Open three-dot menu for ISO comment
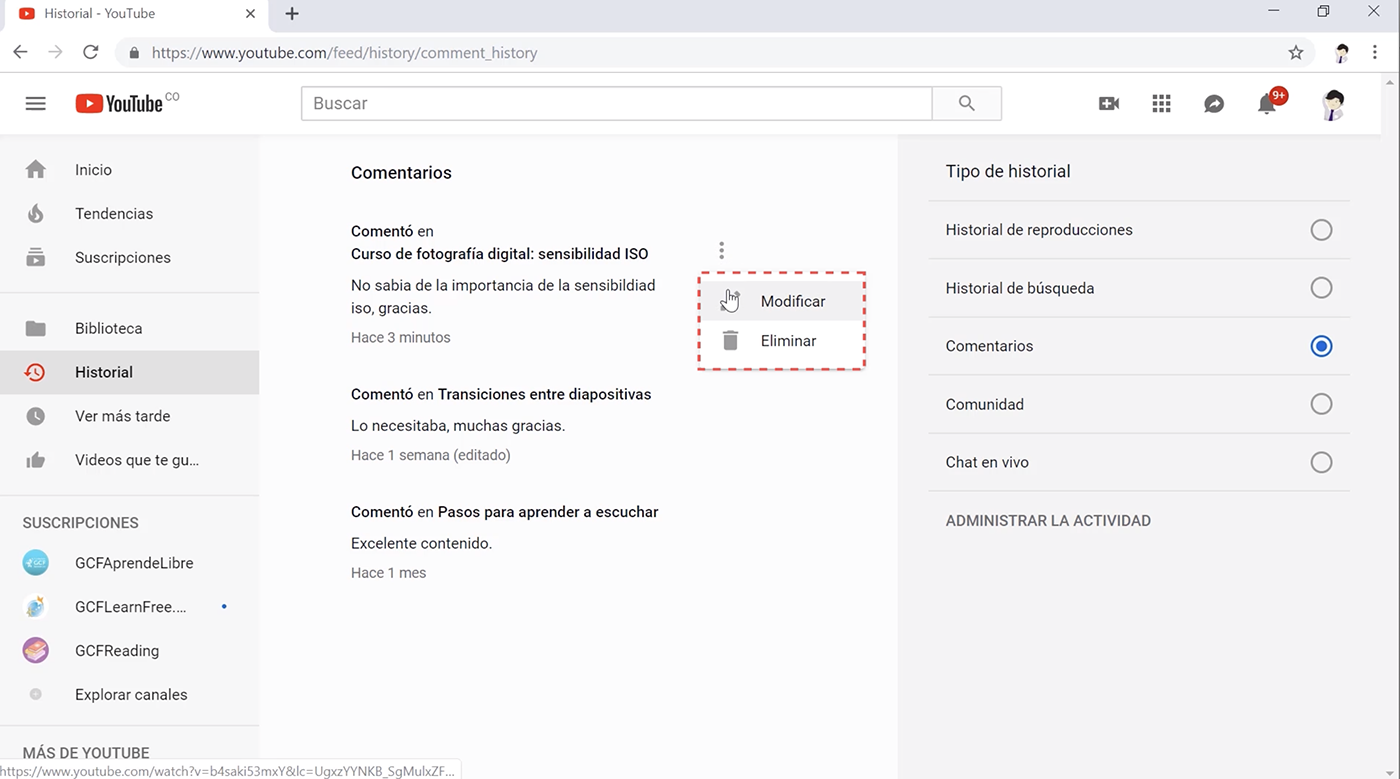Viewport: 1400px width, 779px height. point(721,251)
